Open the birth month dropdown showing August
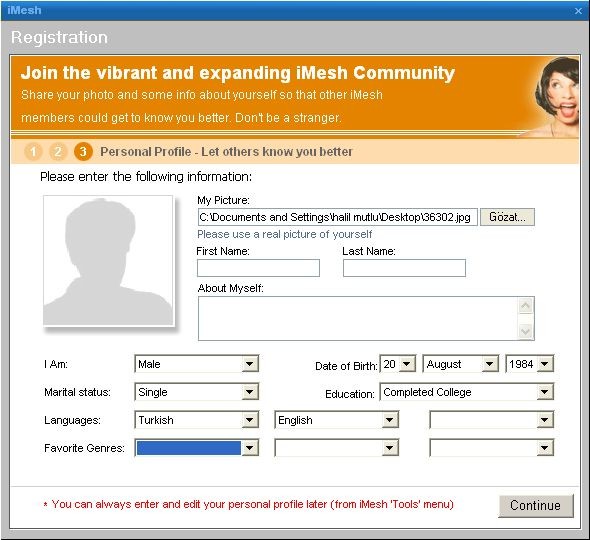Screen dimensions: 590x540 pyautogui.click(x=461, y=364)
